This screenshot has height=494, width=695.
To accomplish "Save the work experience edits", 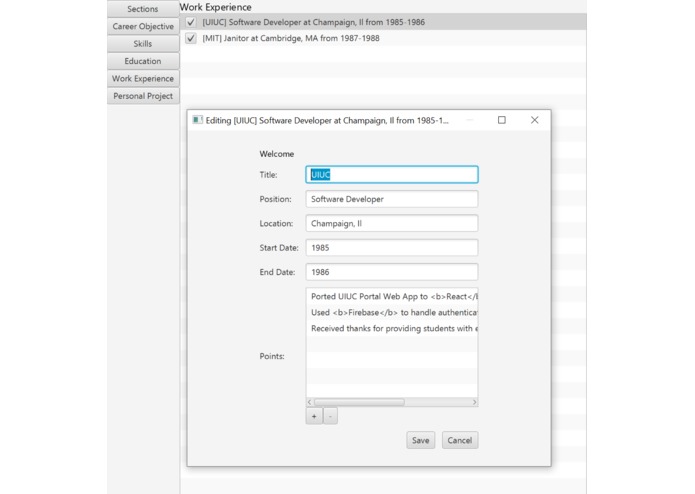I will point(420,440).
